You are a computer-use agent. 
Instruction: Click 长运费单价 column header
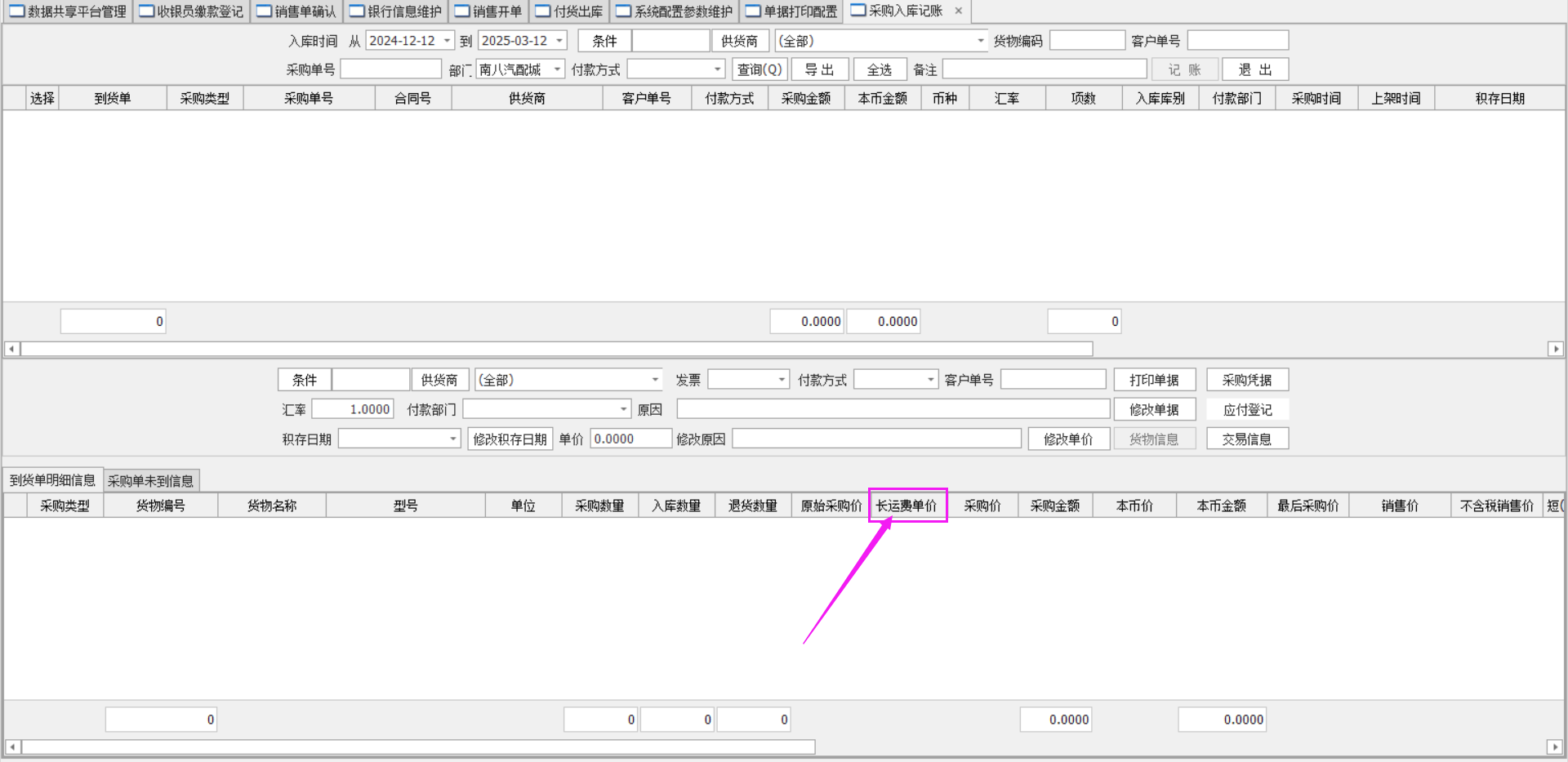point(906,506)
